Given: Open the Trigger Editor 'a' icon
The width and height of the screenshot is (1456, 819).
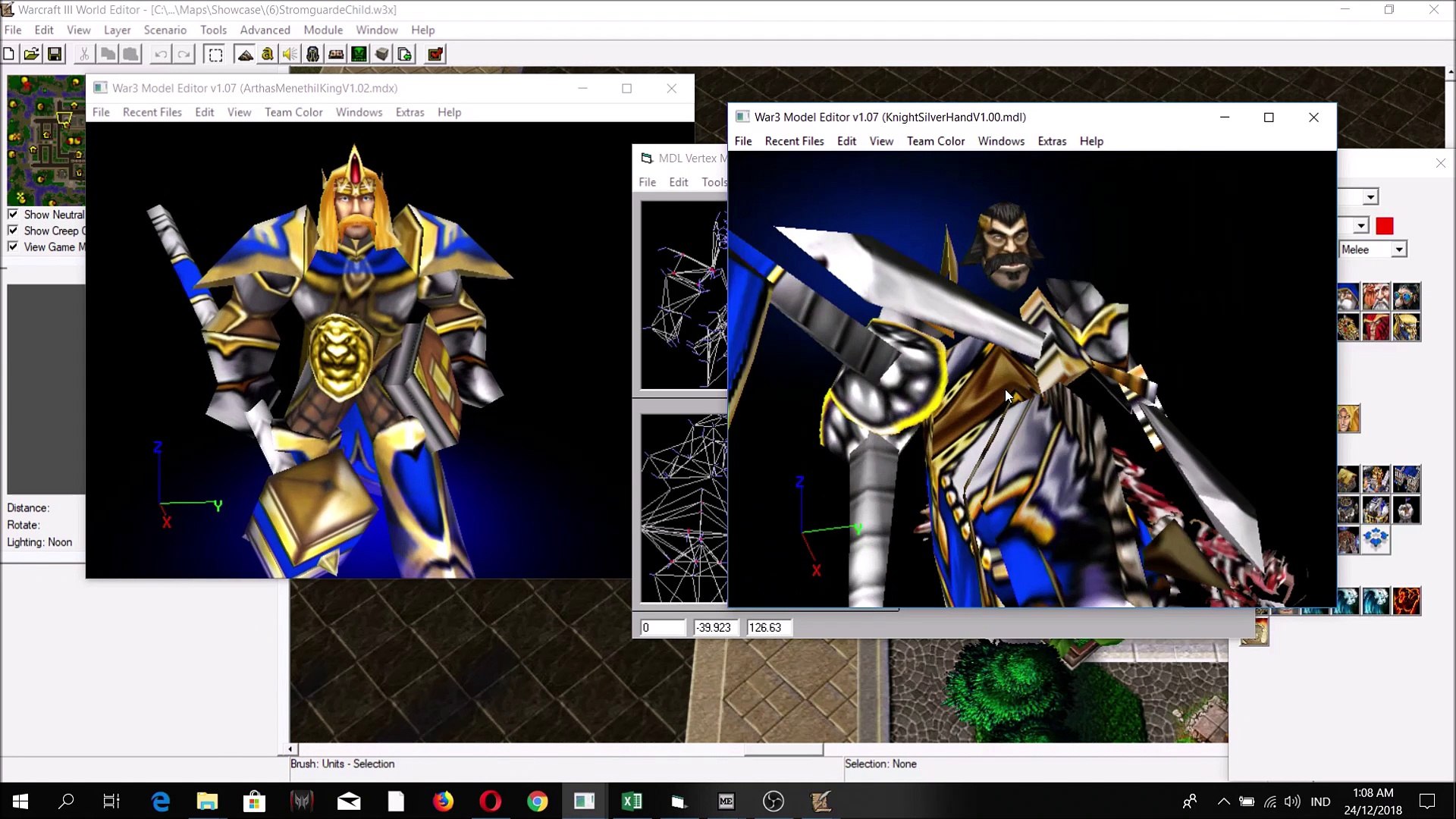Looking at the screenshot, I should [268, 54].
